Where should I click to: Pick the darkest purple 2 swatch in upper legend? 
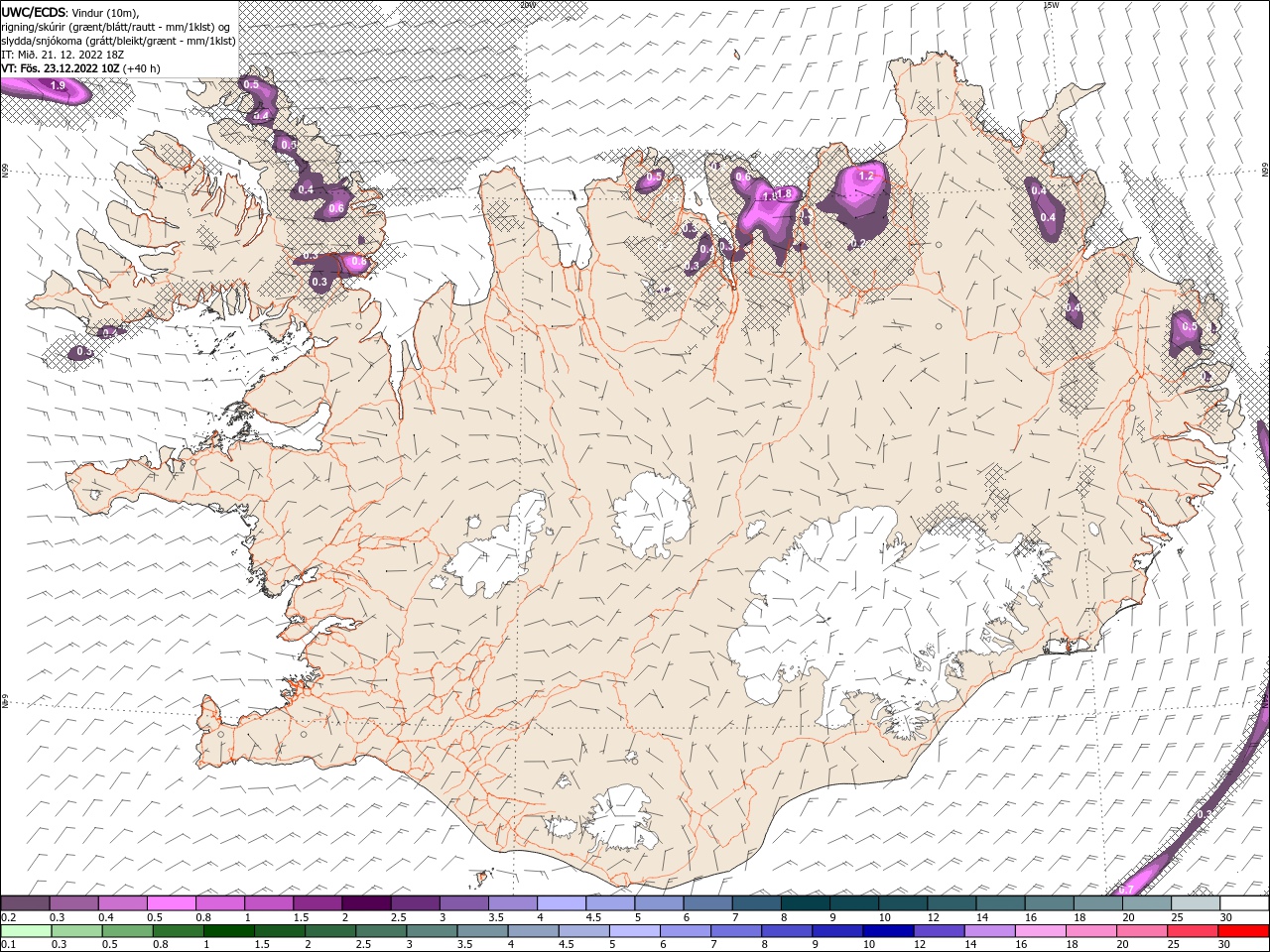(366, 902)
